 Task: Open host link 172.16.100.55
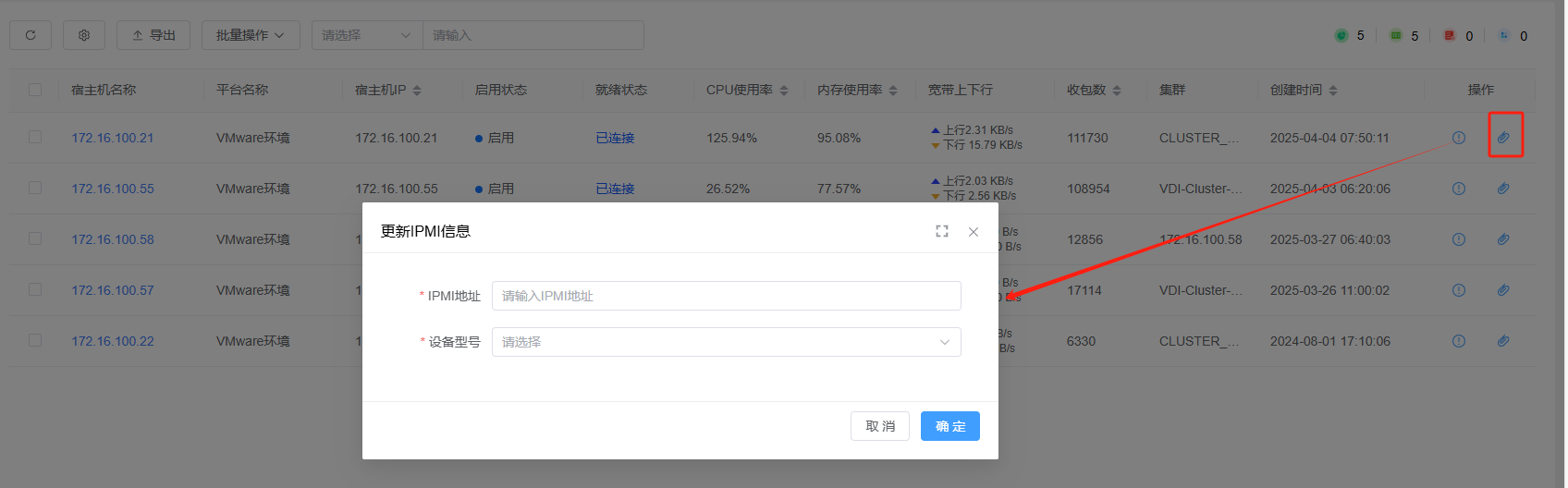click(x=113, y=189)
